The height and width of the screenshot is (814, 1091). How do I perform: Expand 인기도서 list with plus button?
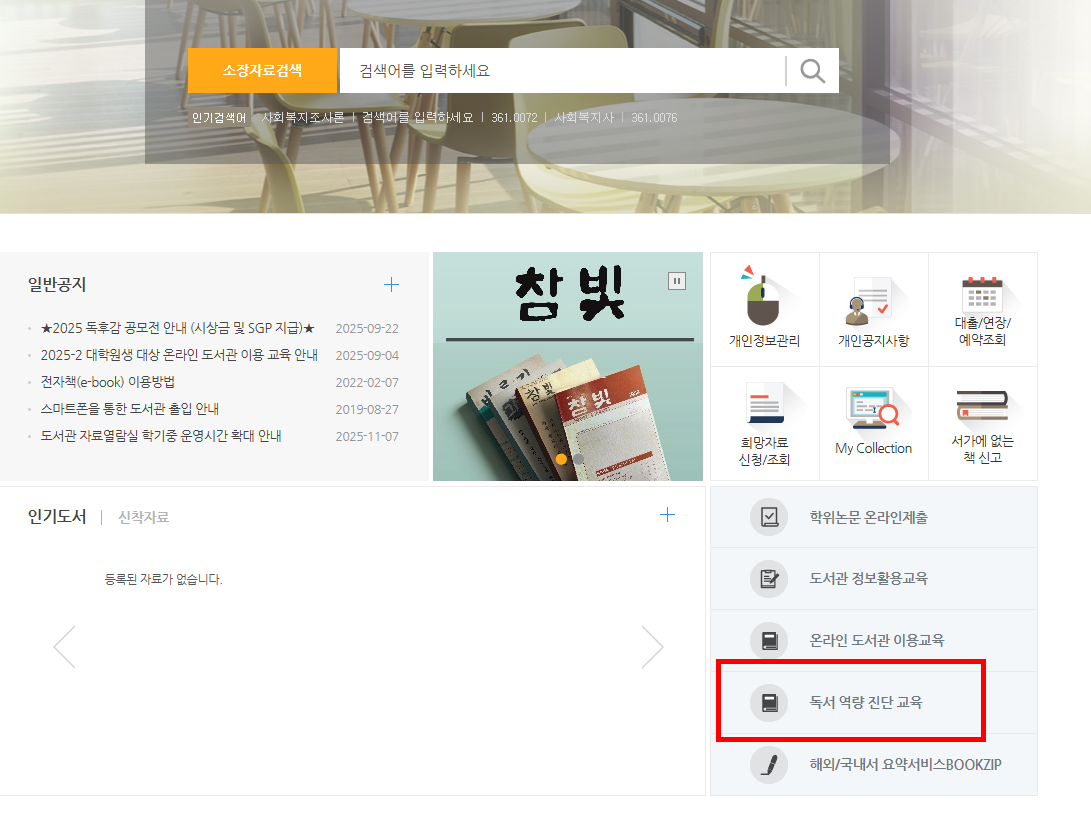pos(667,515)
